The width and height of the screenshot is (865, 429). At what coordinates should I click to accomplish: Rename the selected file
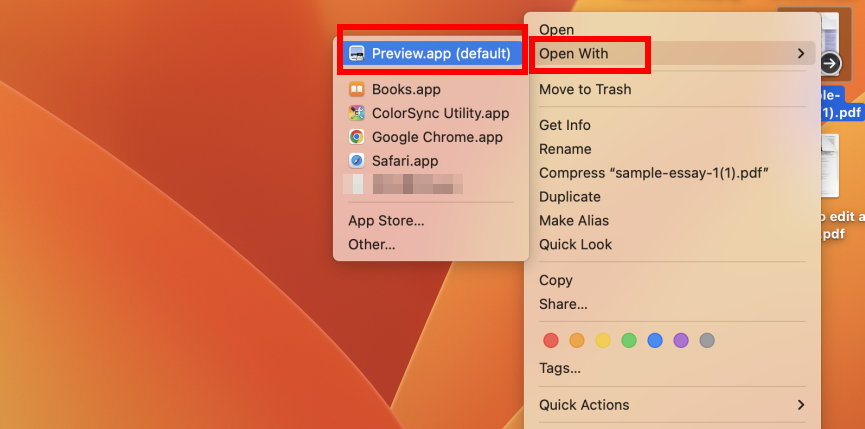[565, 149]
